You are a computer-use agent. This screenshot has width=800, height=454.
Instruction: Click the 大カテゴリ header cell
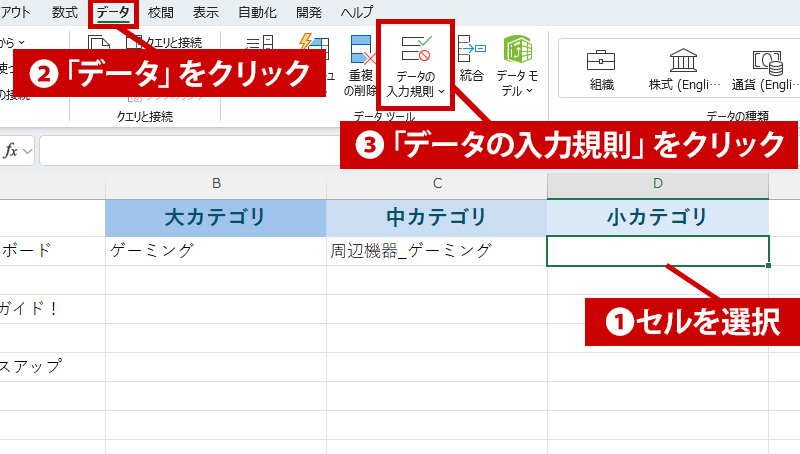click(216, 218)
